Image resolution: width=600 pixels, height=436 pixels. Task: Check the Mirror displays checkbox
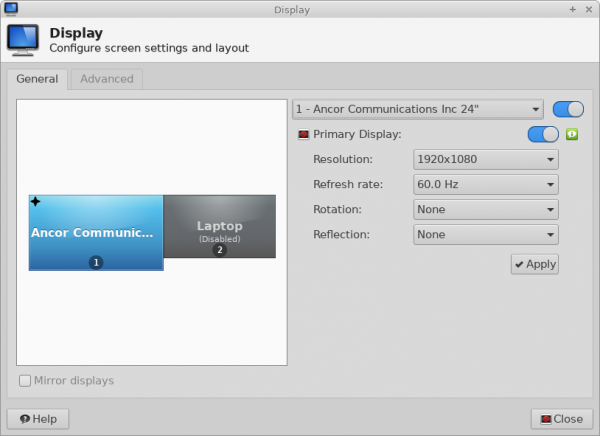click(25, 380)
